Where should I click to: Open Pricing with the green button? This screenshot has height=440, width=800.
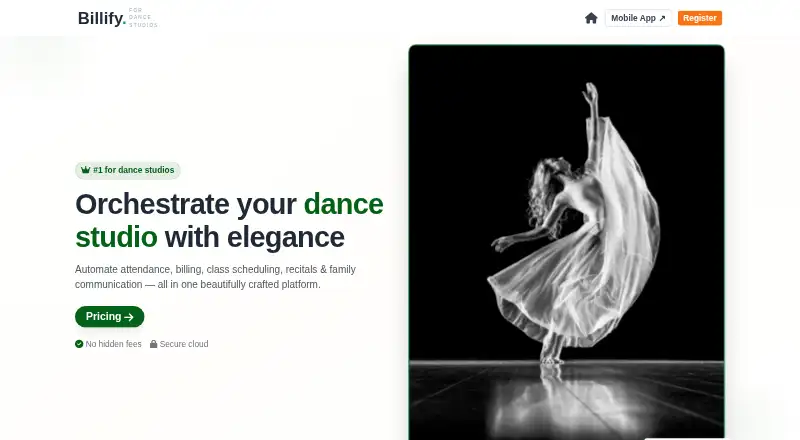click(x=110, y=316)
